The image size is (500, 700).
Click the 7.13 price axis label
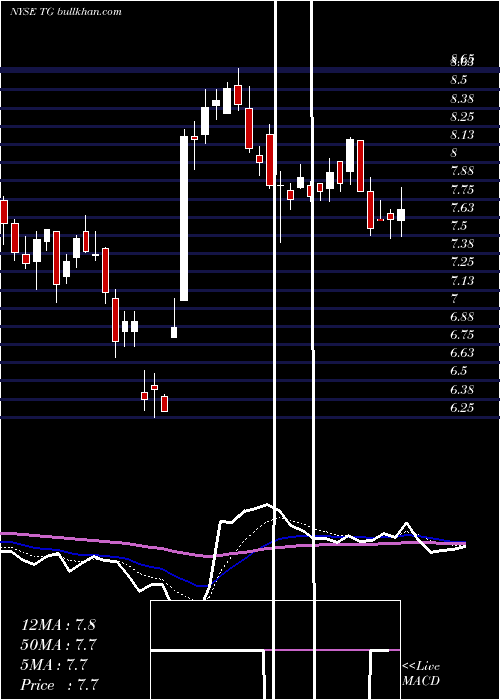click(x=462, y=280)
